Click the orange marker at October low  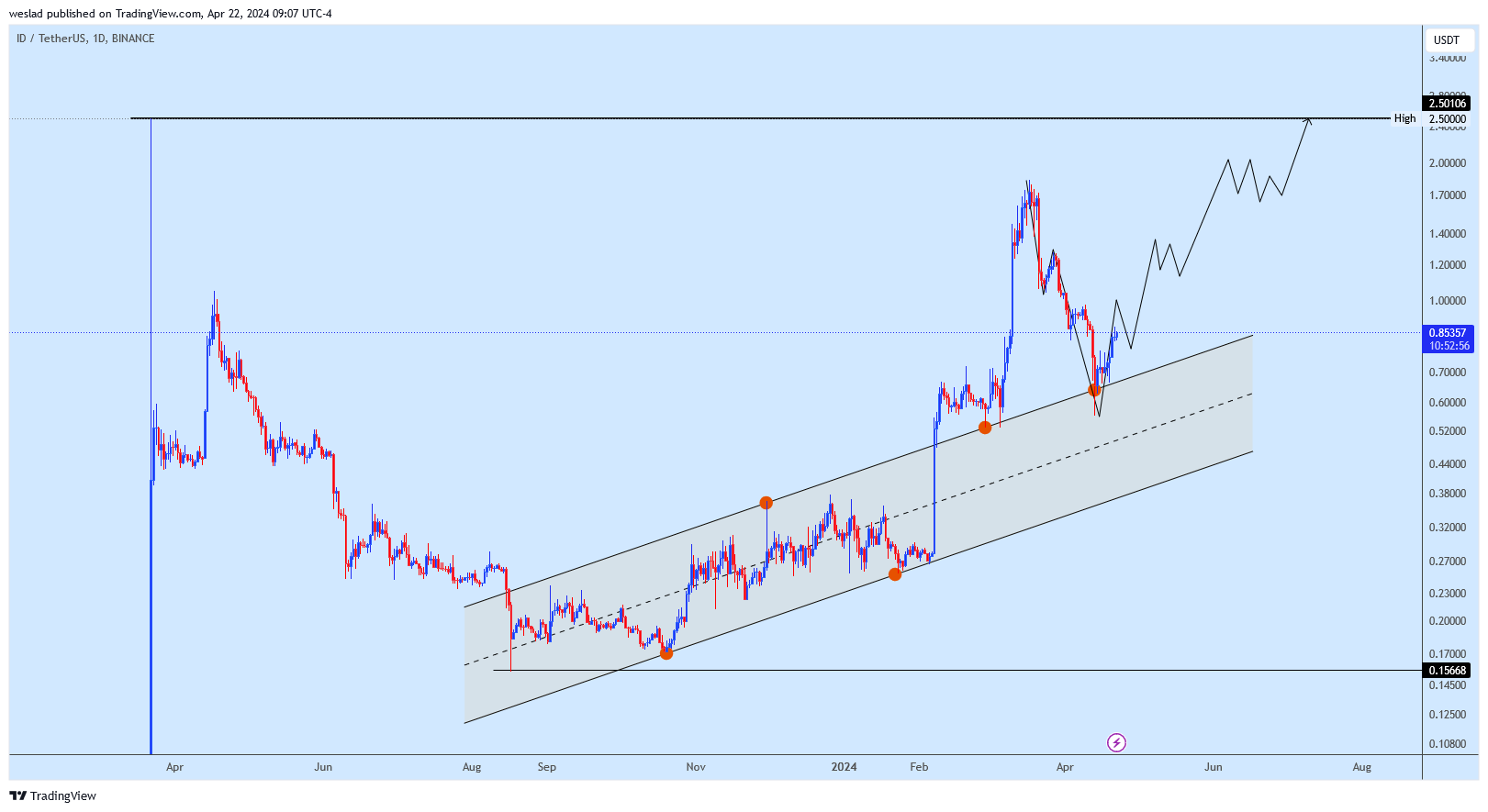pos(666,653)
